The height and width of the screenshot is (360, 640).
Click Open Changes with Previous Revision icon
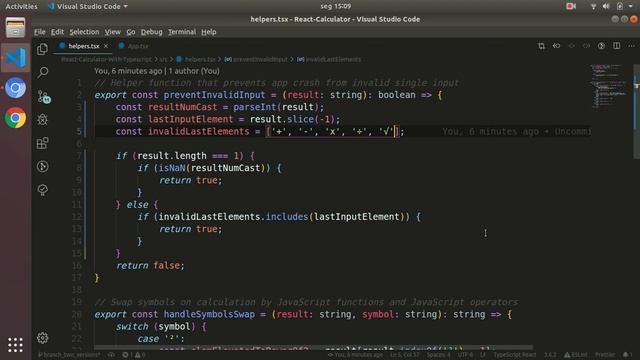click(x=556, y=46)
